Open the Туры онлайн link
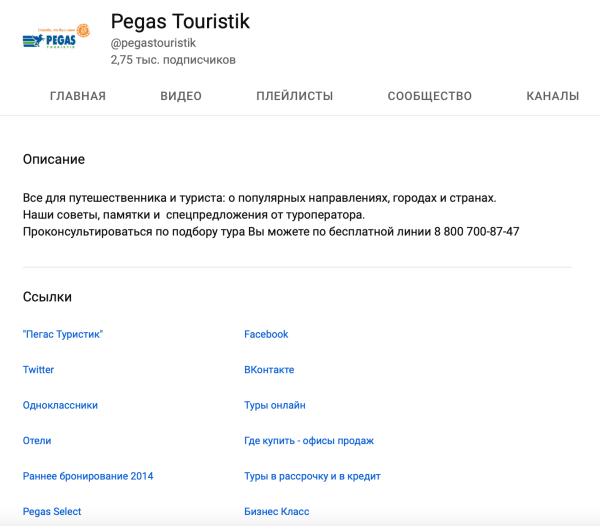600x526 pixels. click(x=275, y=405)
